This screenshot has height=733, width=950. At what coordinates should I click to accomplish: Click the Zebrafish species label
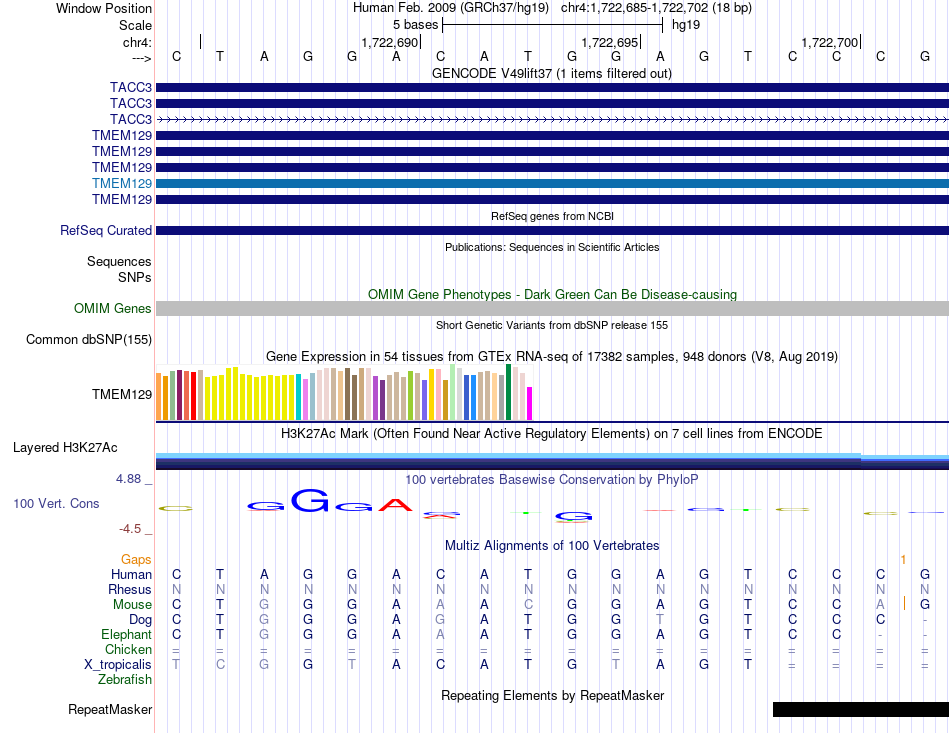125,680
